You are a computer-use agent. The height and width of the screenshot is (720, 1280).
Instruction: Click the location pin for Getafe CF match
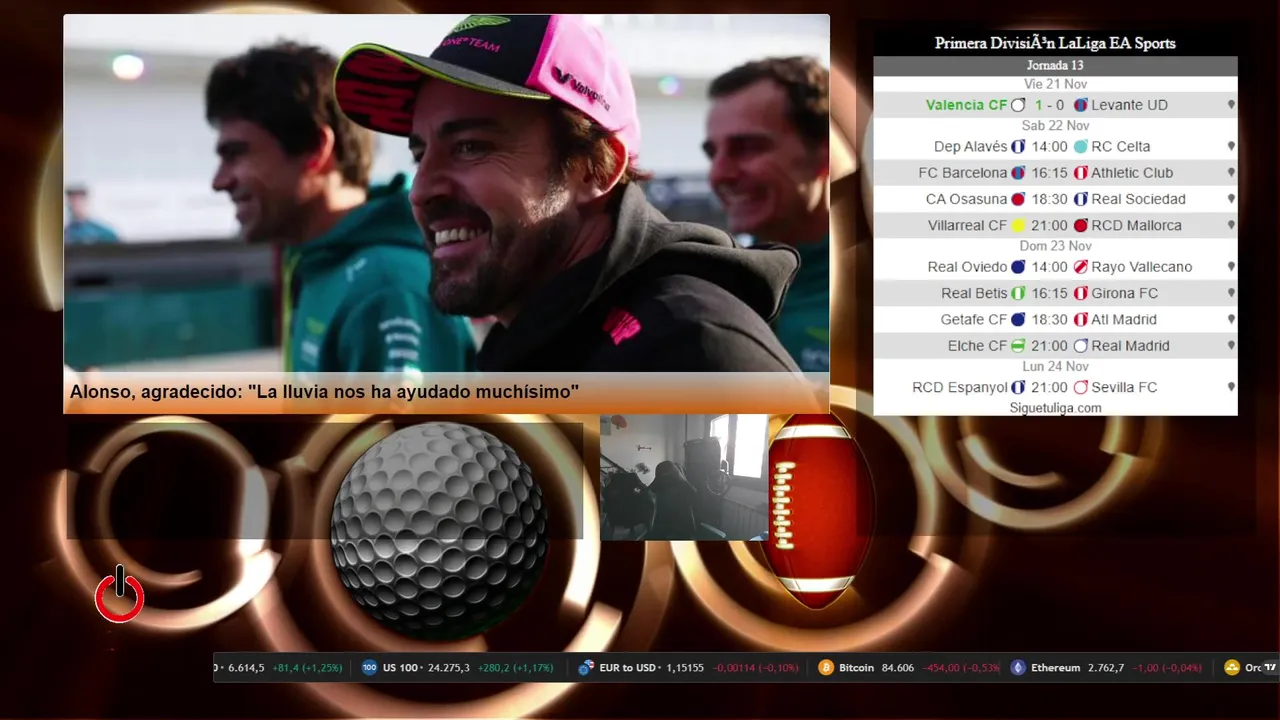[1231, 320]
